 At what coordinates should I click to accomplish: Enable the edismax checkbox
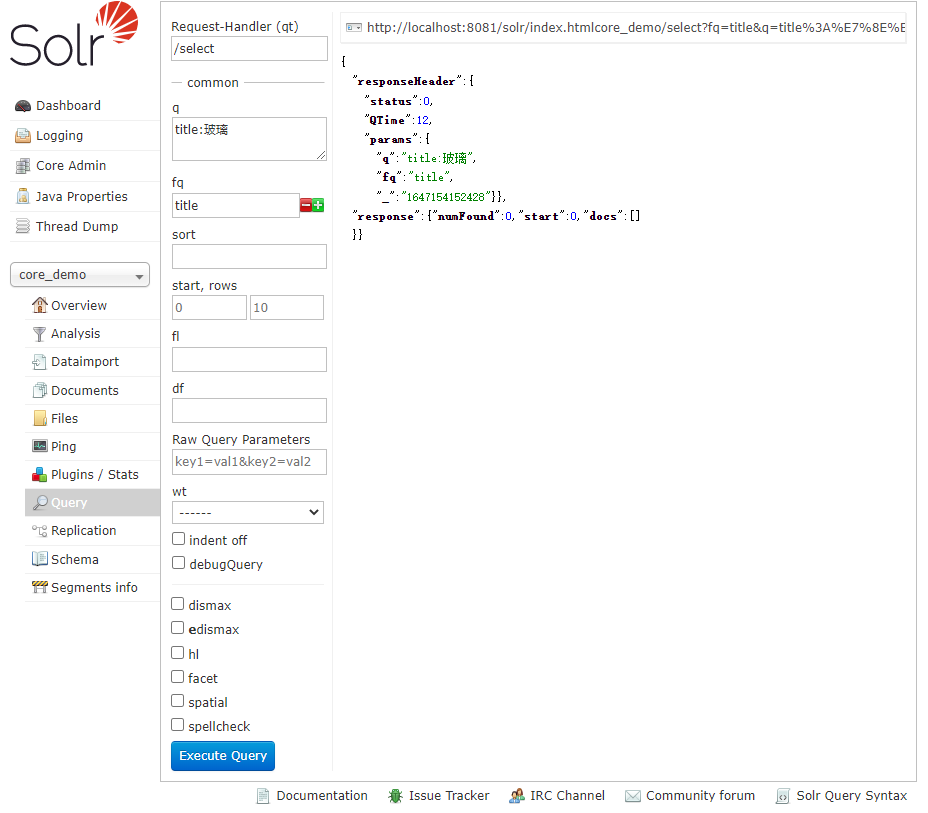pos(178,628)
